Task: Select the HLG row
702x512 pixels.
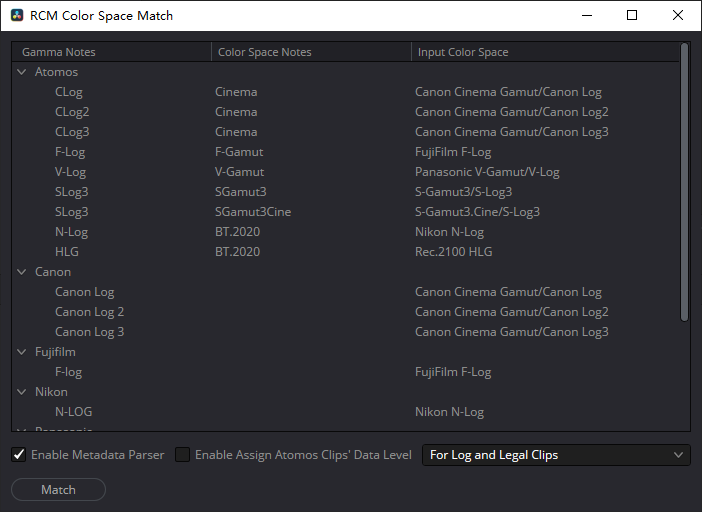Action: tap(345, 252)
